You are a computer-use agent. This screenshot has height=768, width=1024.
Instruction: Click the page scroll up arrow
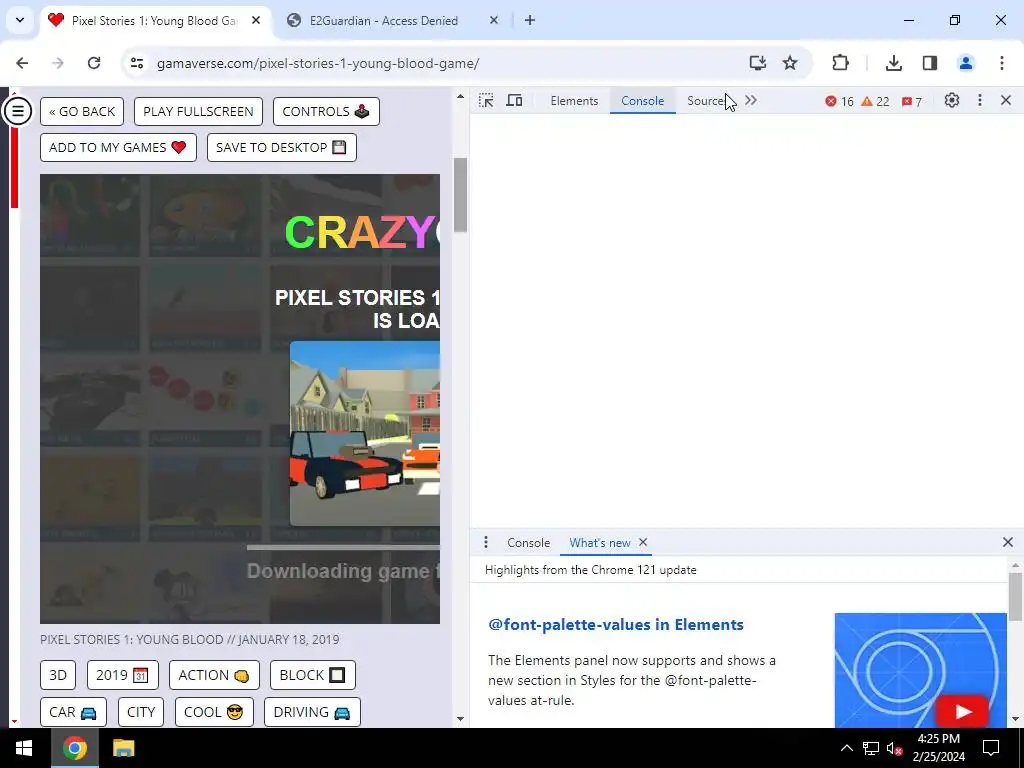(460, 97)
